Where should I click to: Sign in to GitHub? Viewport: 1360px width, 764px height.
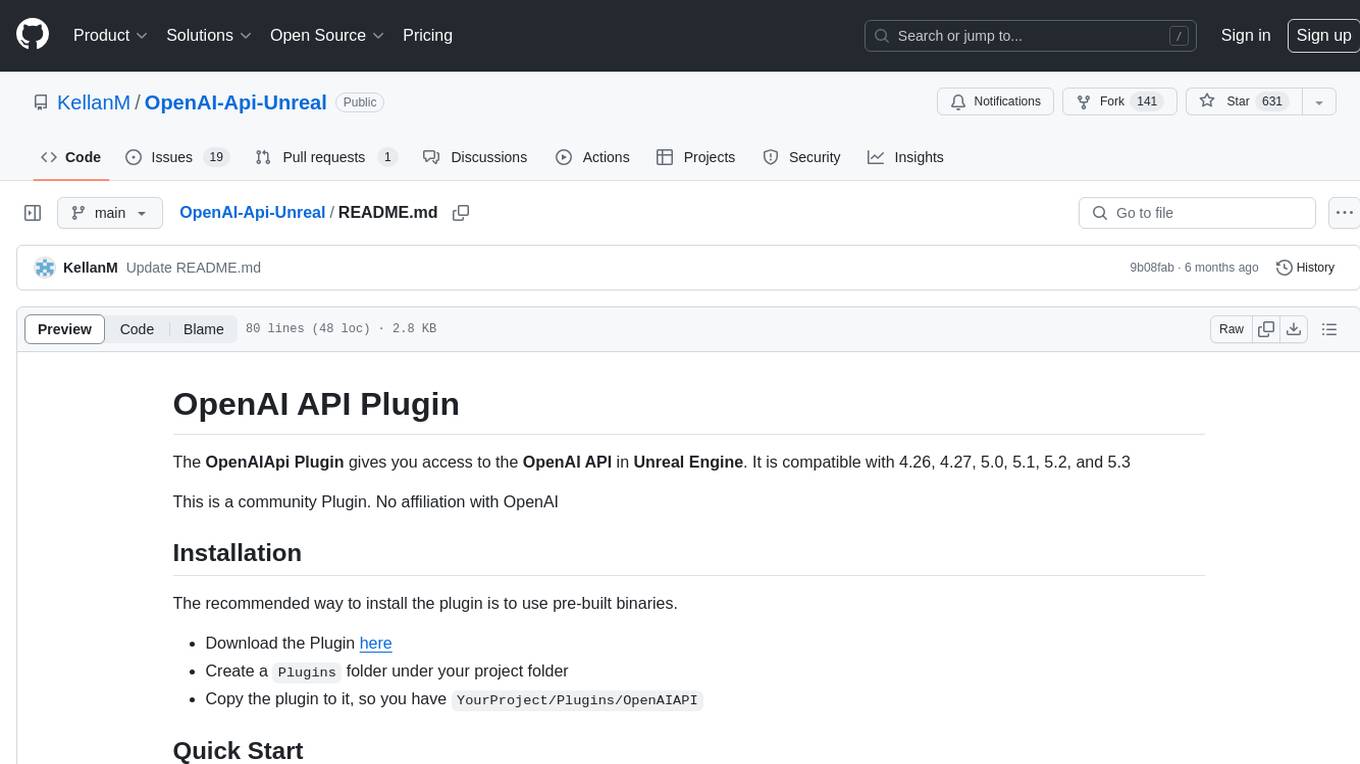click(x=1245, y=35)
